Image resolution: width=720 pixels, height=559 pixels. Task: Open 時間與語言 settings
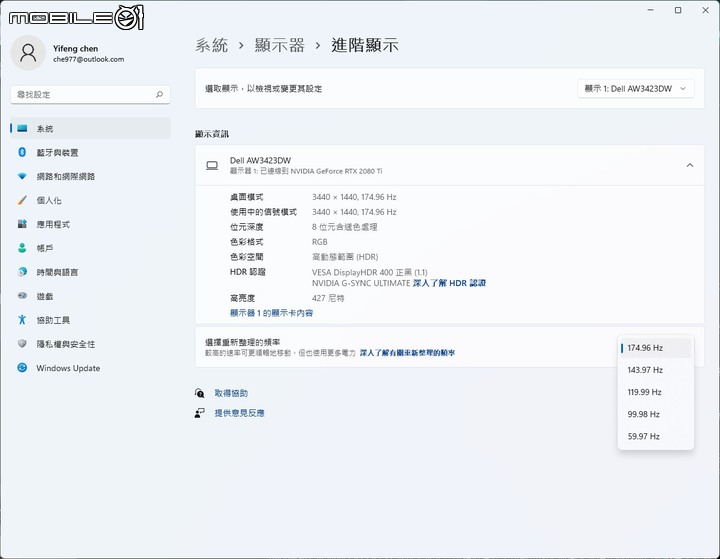(x=90, y=272)
